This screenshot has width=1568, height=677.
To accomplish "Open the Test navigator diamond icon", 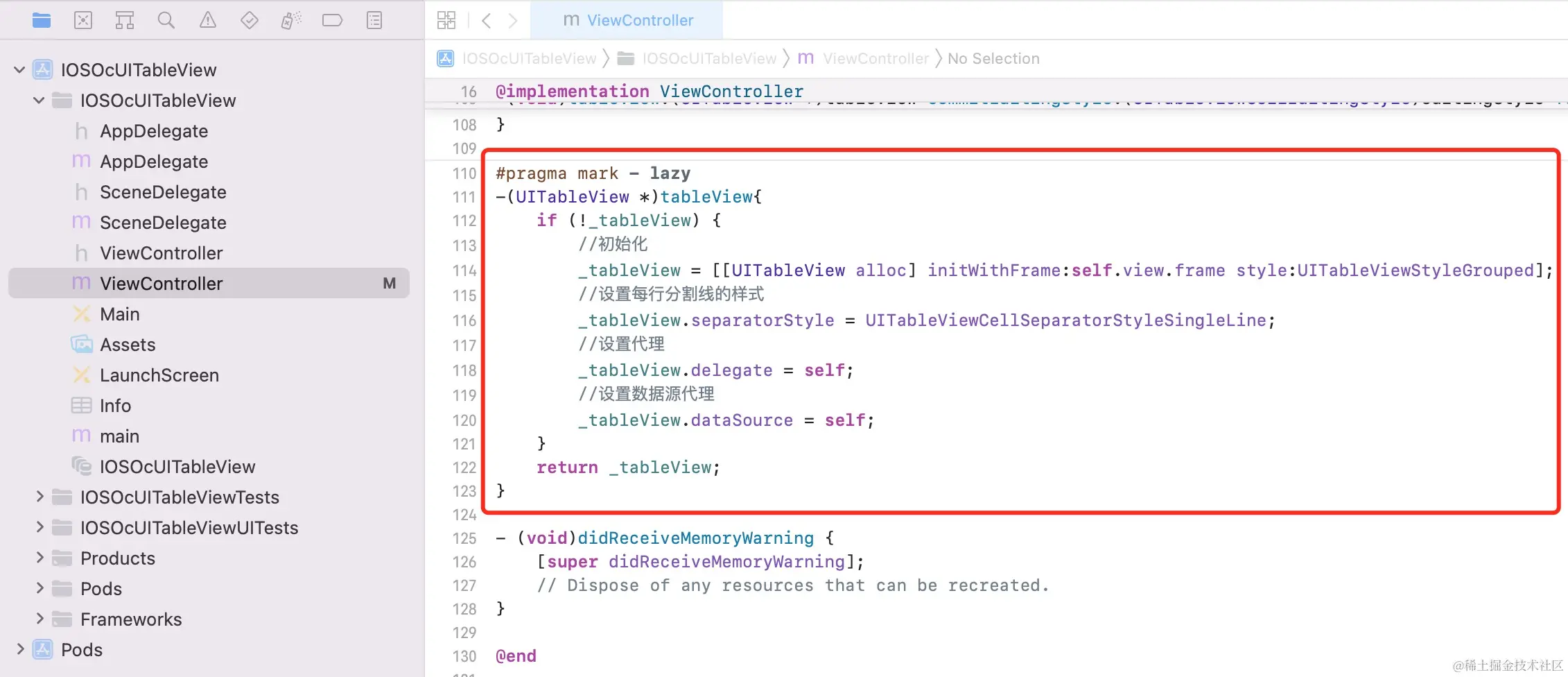I will 250,20.
